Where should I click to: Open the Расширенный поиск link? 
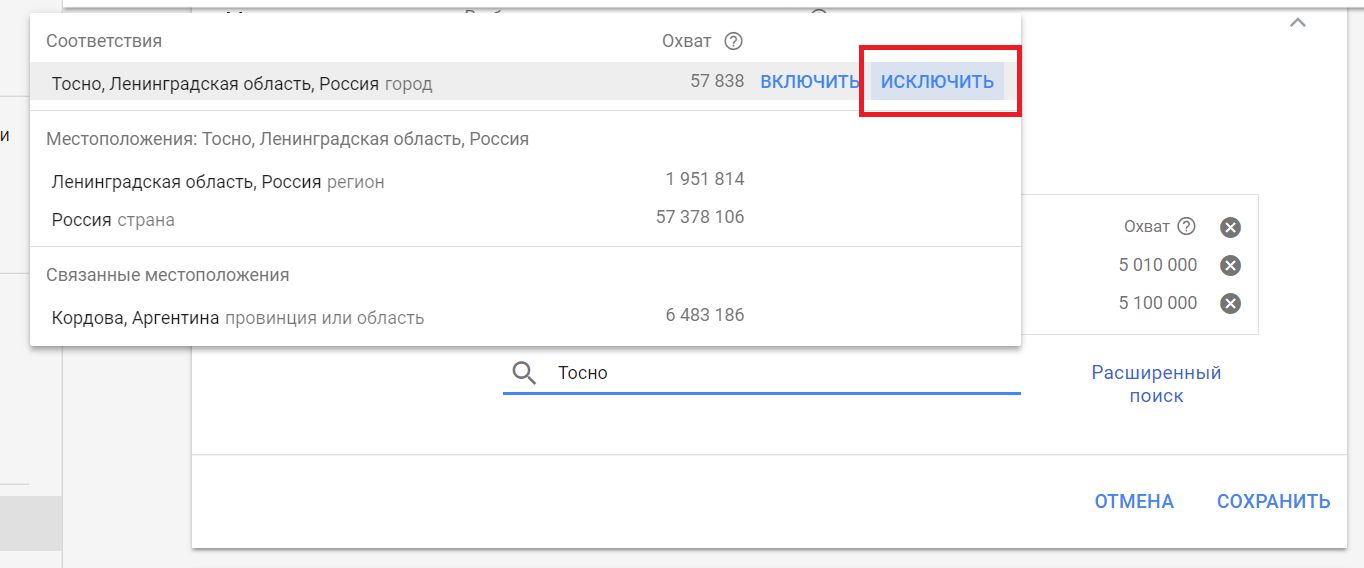tap(1156, 384)
